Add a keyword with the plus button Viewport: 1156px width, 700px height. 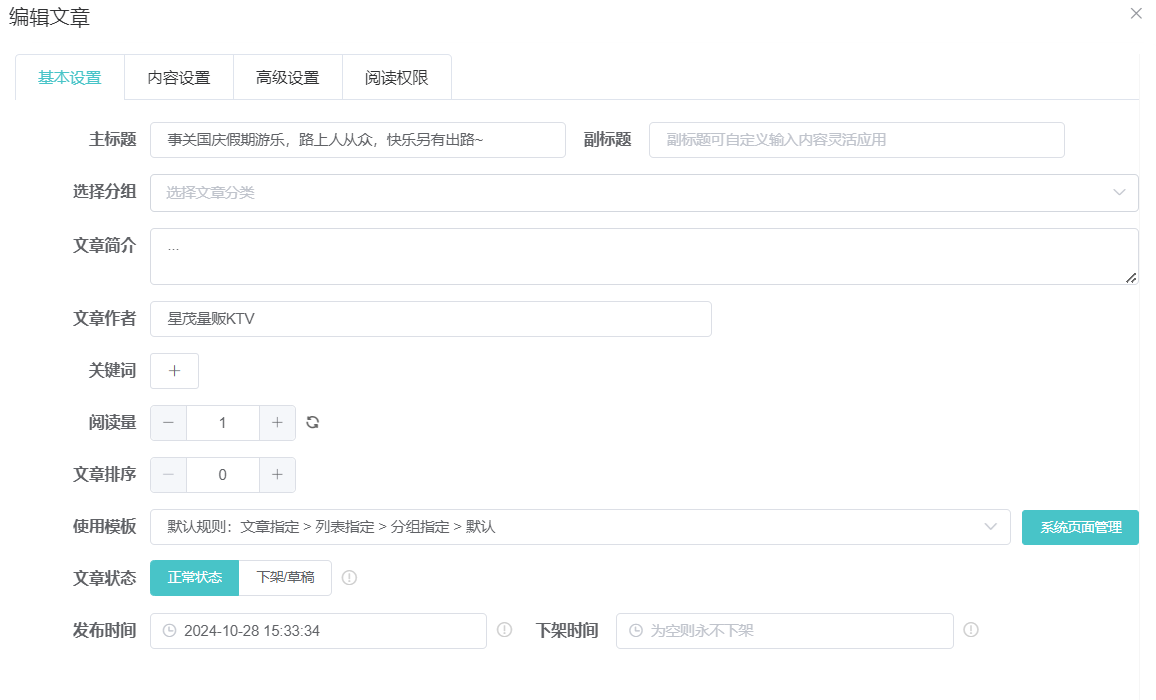pos(174,371)
